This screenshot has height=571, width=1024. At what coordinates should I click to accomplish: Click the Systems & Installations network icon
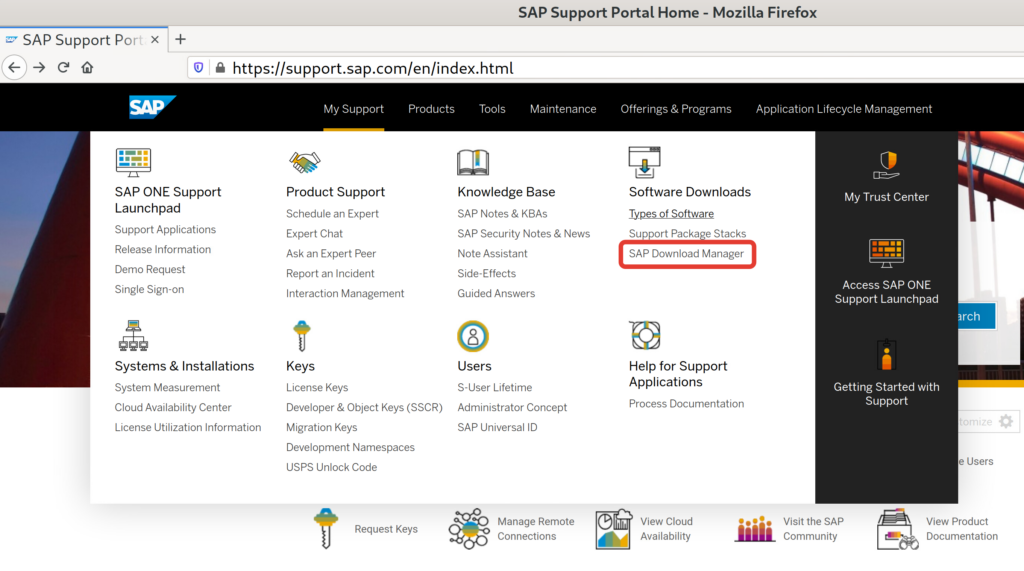pos(133,336)
